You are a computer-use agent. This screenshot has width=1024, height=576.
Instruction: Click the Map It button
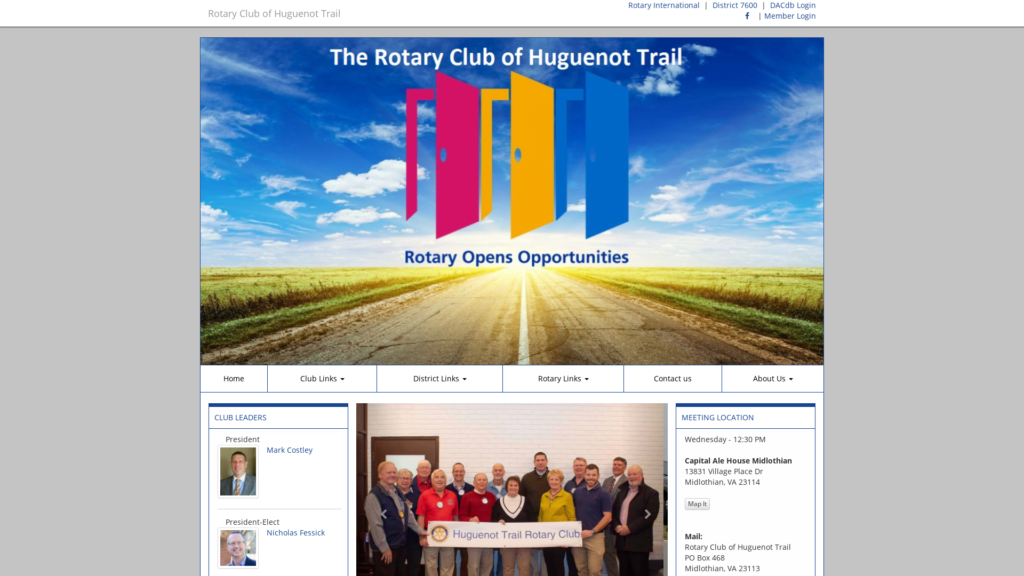(x=697, y=504)
